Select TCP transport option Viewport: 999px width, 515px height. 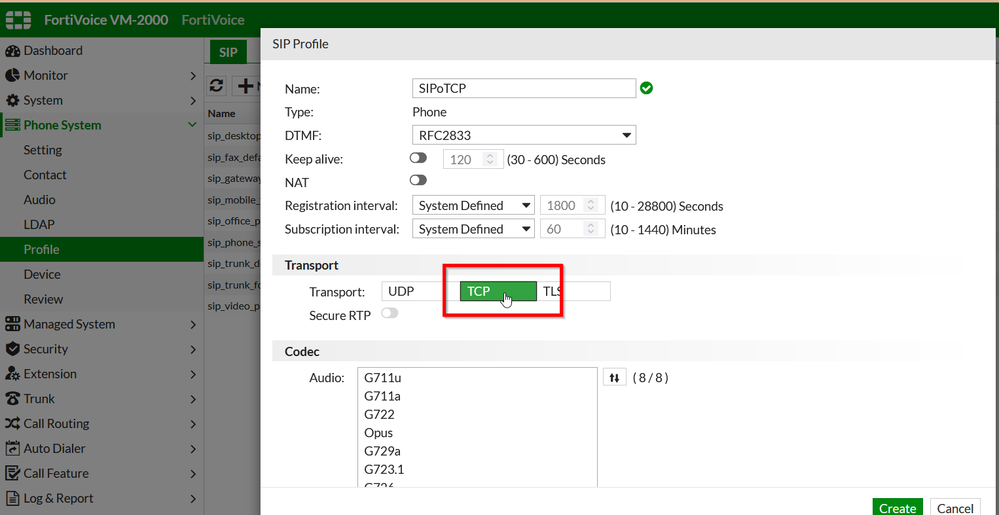click(498, 291)
